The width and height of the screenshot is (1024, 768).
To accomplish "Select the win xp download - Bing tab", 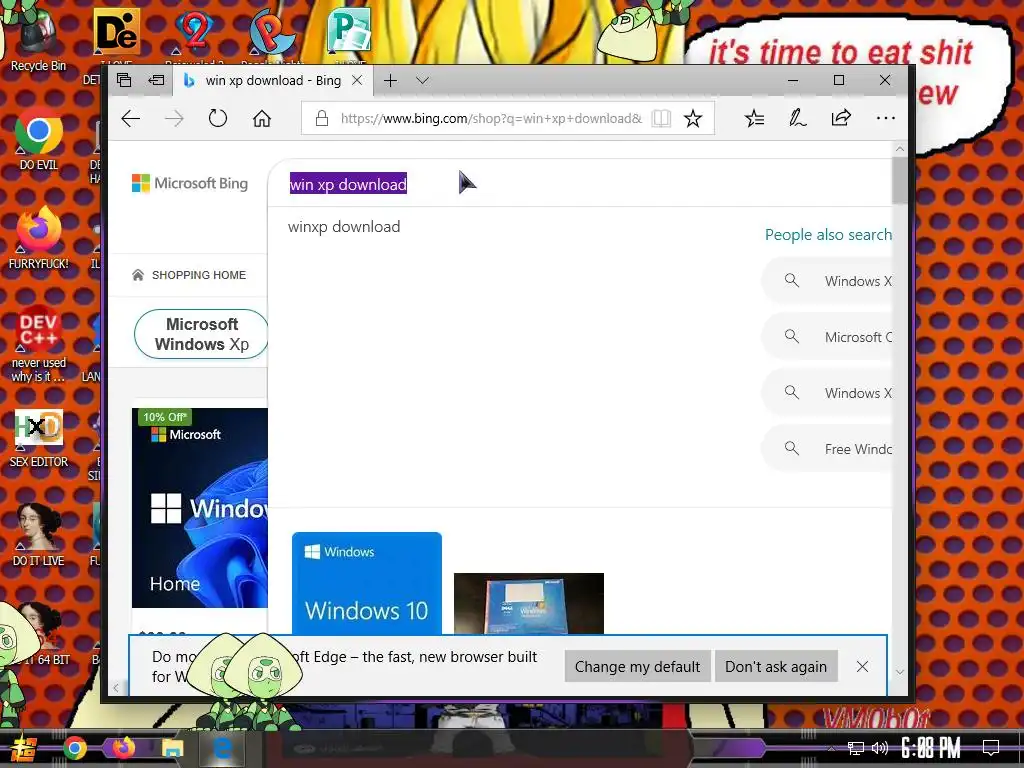I will pos(273,80).
